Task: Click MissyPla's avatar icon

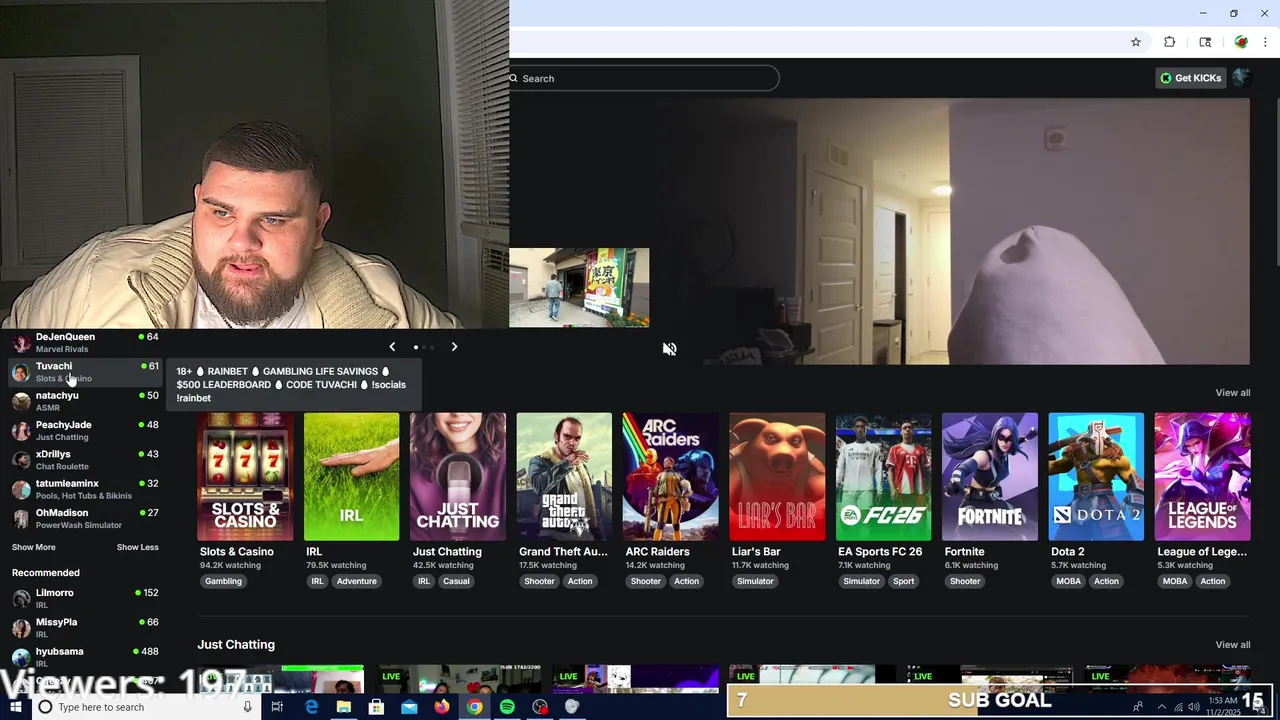Action: click(x=21, y=628)
